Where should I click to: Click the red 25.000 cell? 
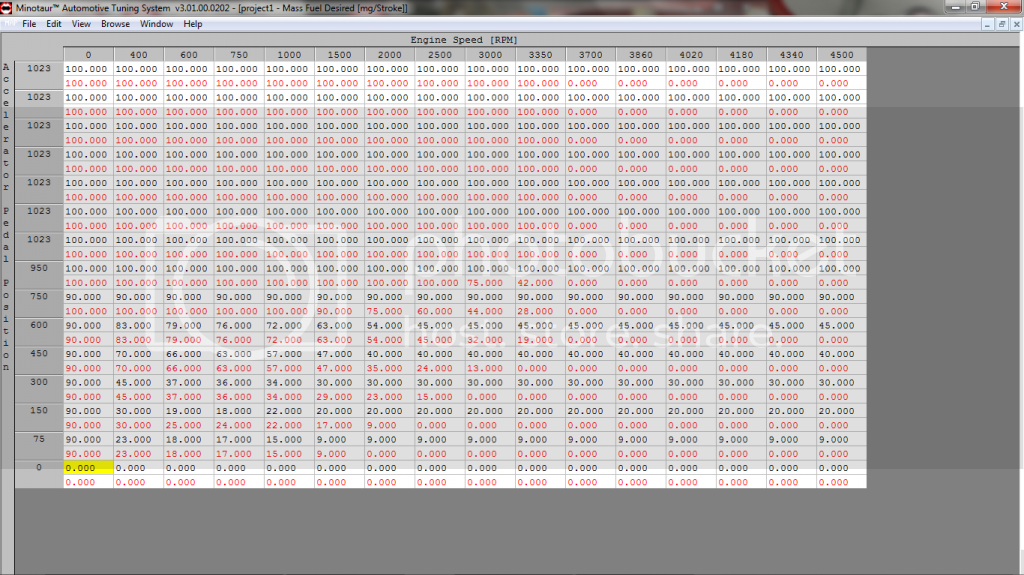point(189,425)
